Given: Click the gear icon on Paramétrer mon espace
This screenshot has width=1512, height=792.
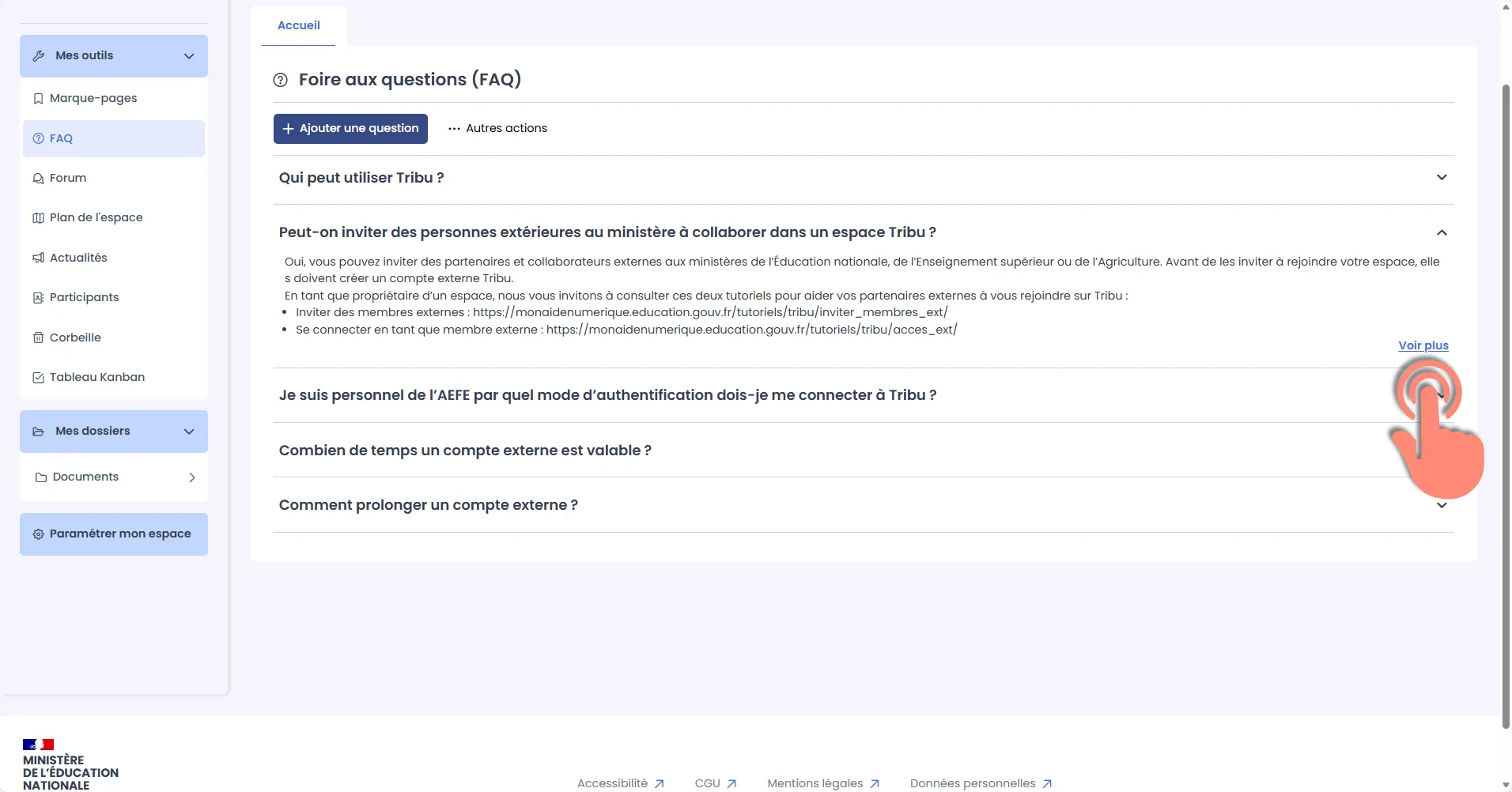Looking at the screenshot, I should click(x=38, y=534).
